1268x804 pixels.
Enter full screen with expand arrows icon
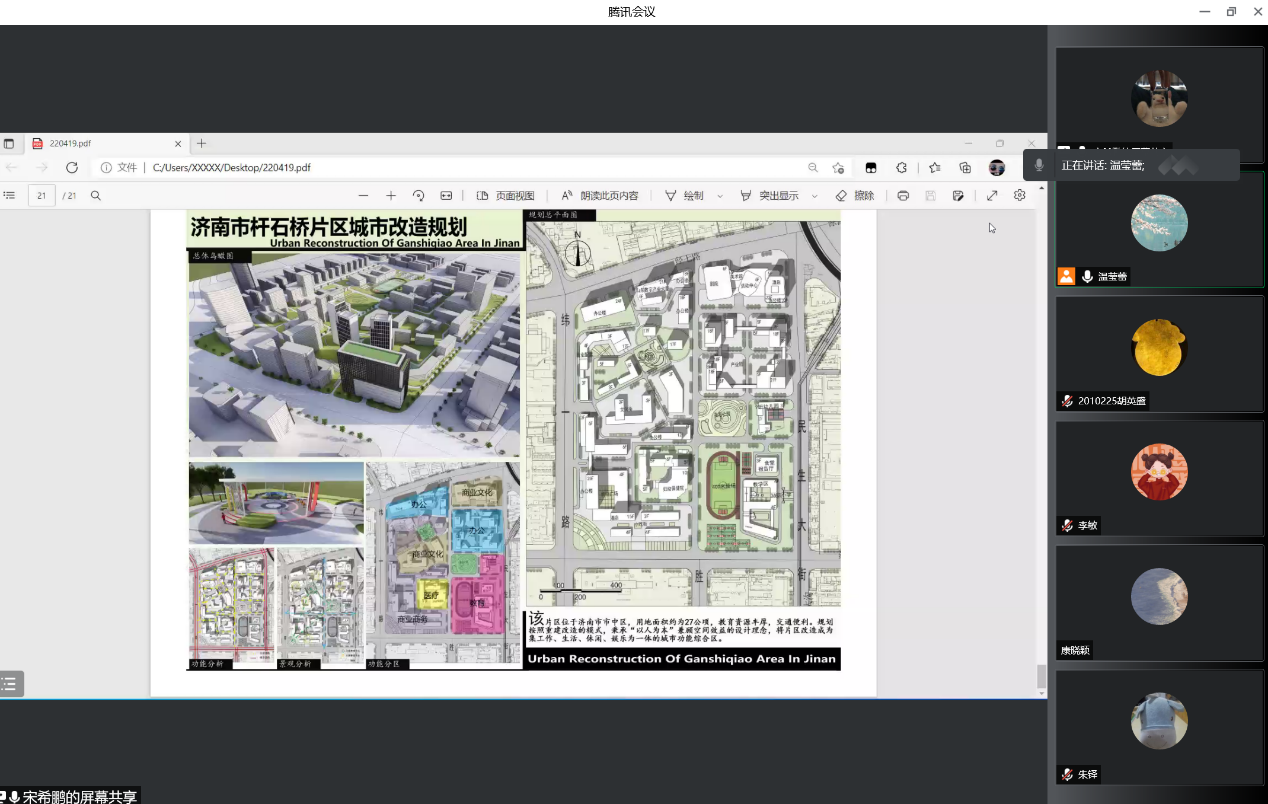click(x=992, y=196)
